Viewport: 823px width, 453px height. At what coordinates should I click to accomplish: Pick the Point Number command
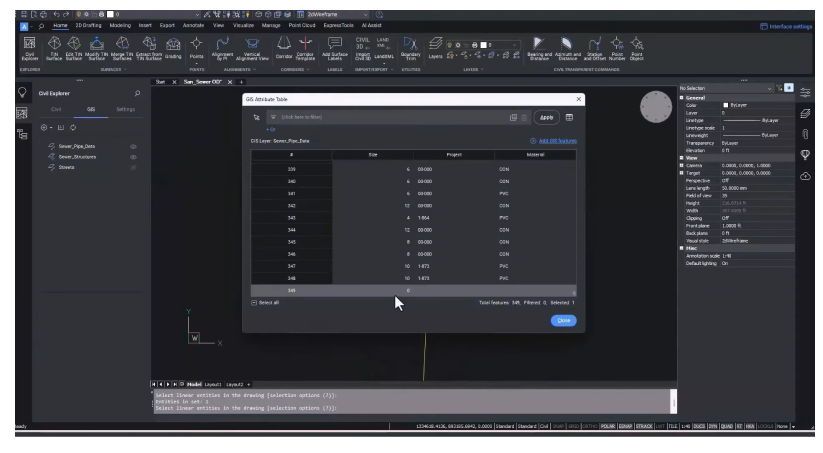pyautogui.click(x=617, y=48)
